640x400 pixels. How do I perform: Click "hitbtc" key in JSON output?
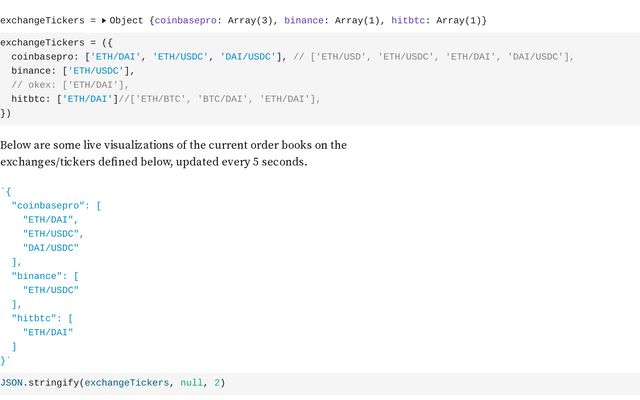36,318
